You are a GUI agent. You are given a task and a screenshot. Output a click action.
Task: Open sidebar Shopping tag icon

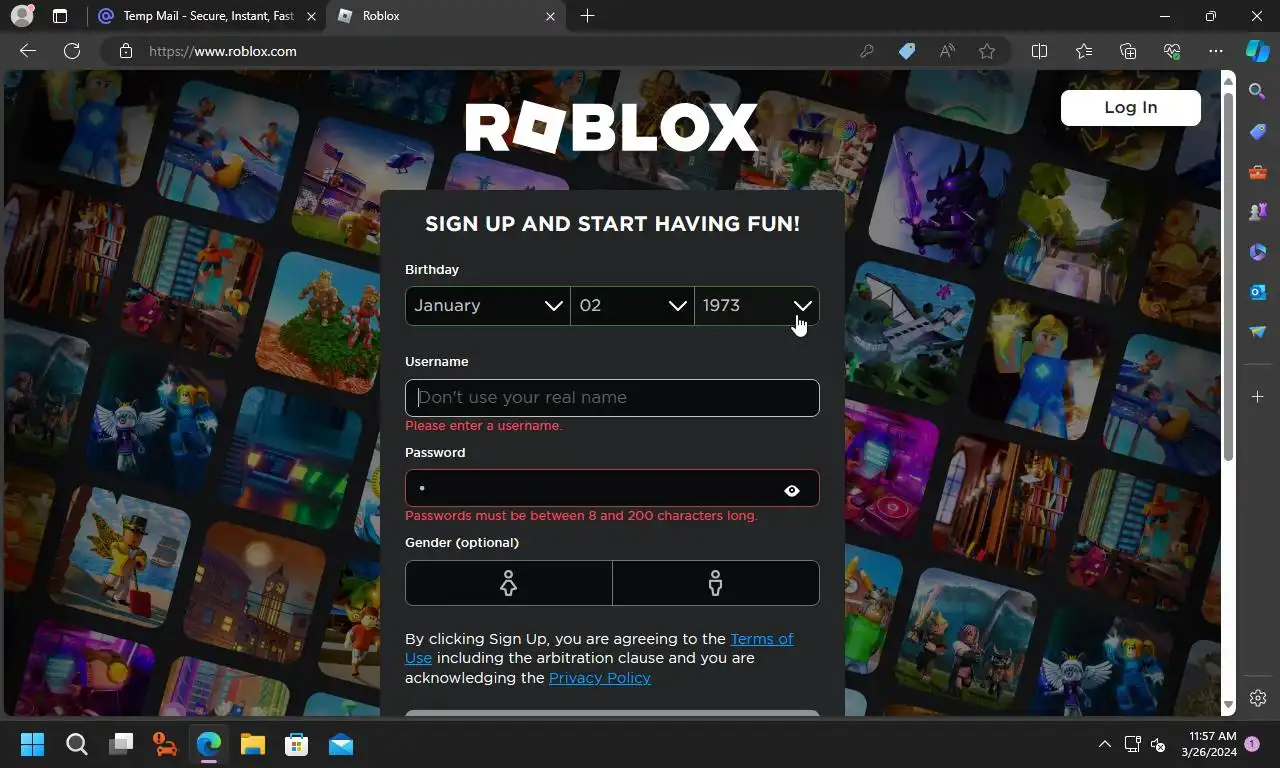point(1258,132)
